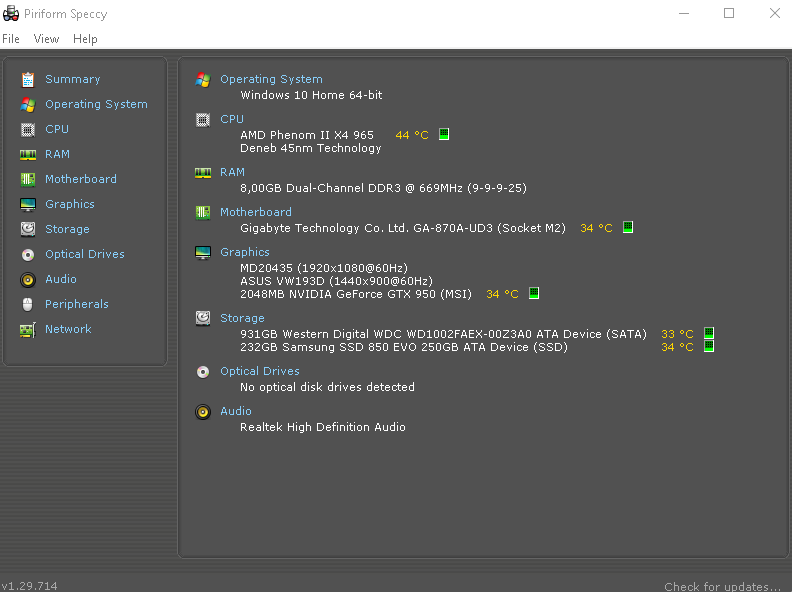Click the Optical Drives disc icon in sidebar
Image resolution: width=792 pixels, height=592 pixels.
(27, 254)
